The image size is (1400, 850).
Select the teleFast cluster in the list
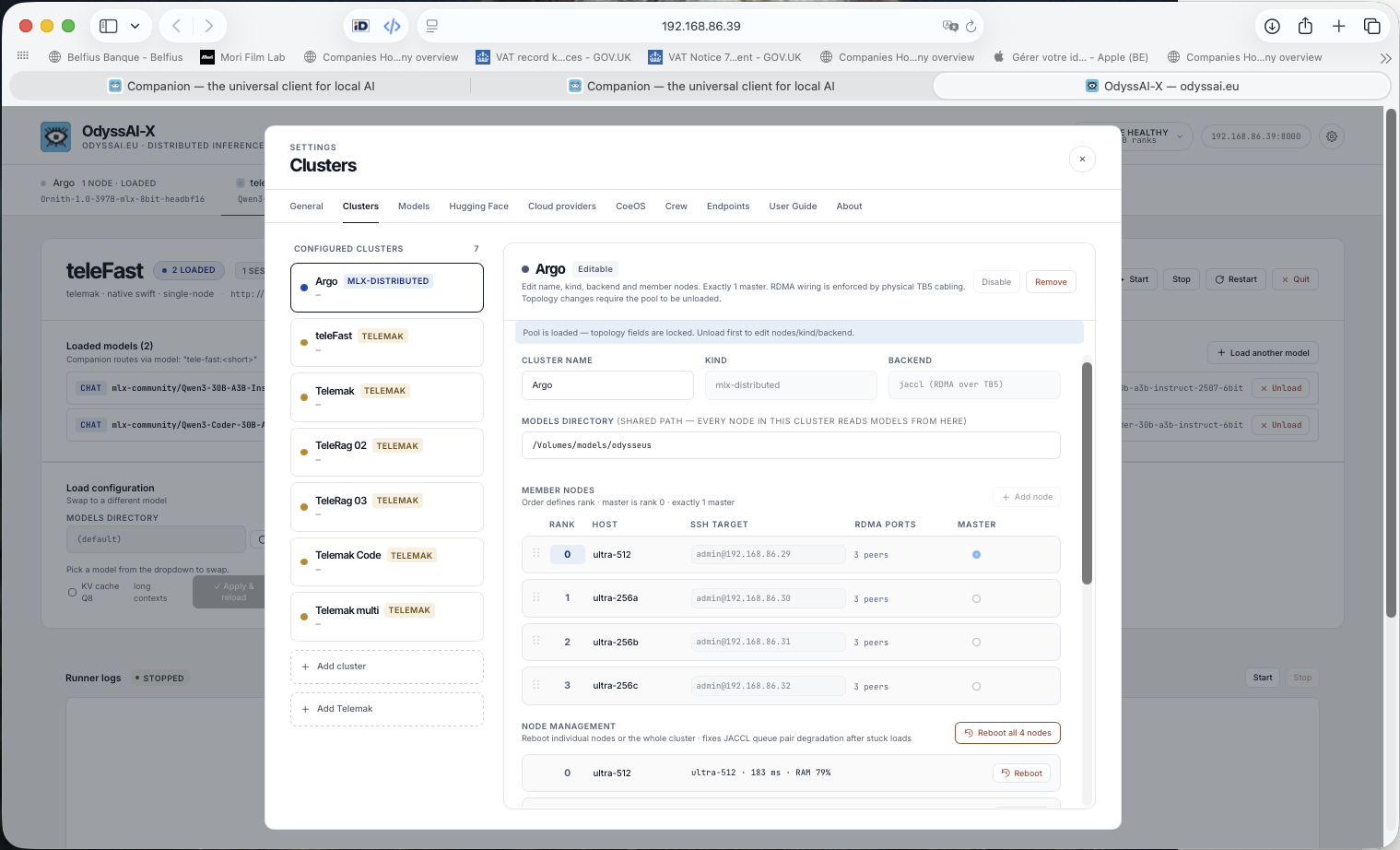pyautogui.click(x=387, y=342)
